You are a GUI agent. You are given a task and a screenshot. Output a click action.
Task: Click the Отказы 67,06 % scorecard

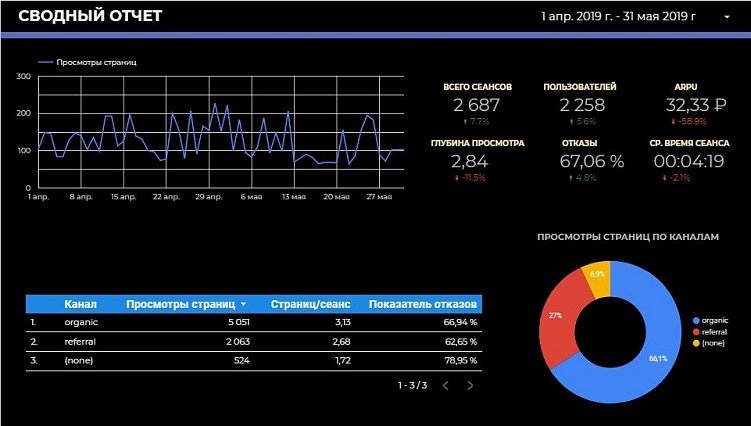(x=592, y=161)
